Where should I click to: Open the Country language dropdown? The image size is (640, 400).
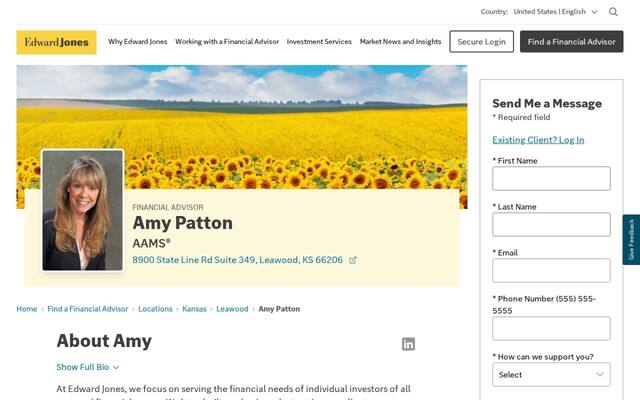pos(556,12)
